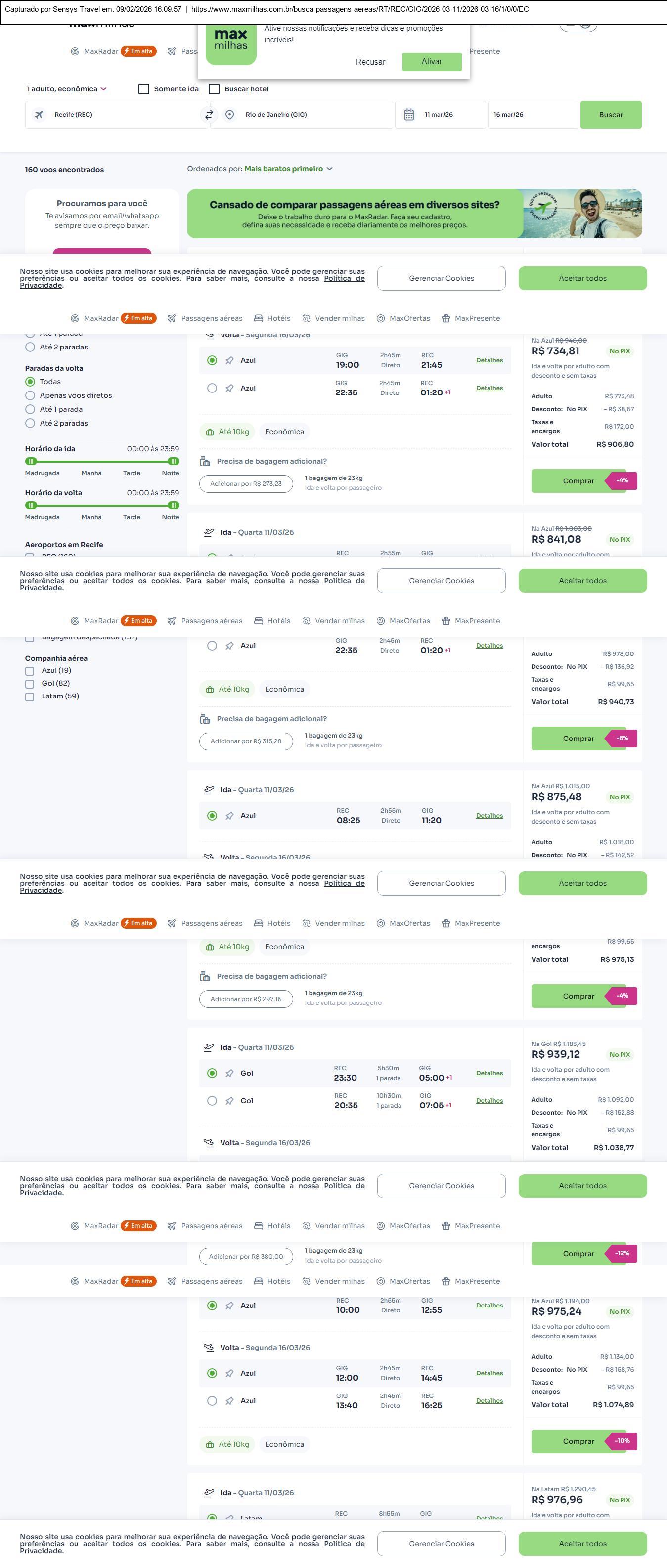667x1568 pixels.
Task: Expand the 1 adulto, econômica selector
Action: (67, 89)
